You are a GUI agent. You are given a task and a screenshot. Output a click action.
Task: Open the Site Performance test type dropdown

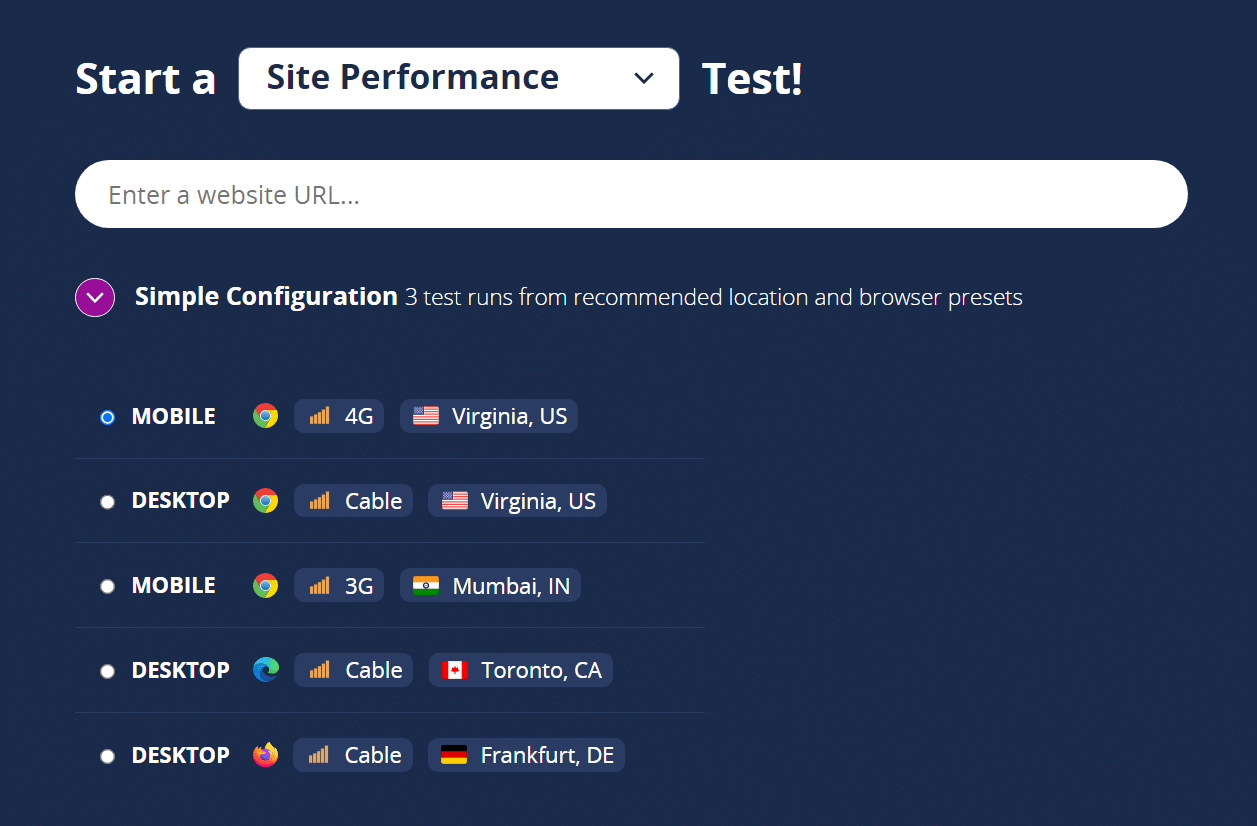458,77
